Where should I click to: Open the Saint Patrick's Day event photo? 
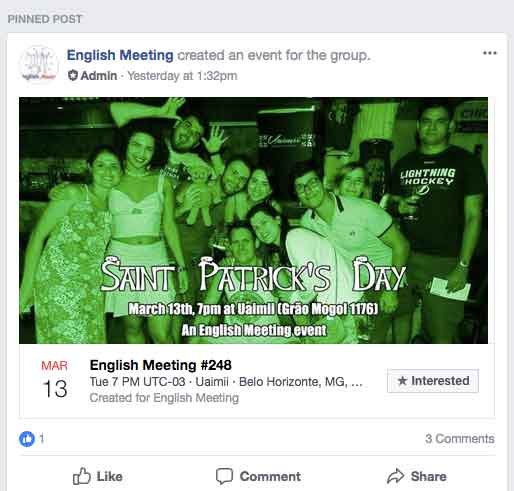click(x=253, y=220)
